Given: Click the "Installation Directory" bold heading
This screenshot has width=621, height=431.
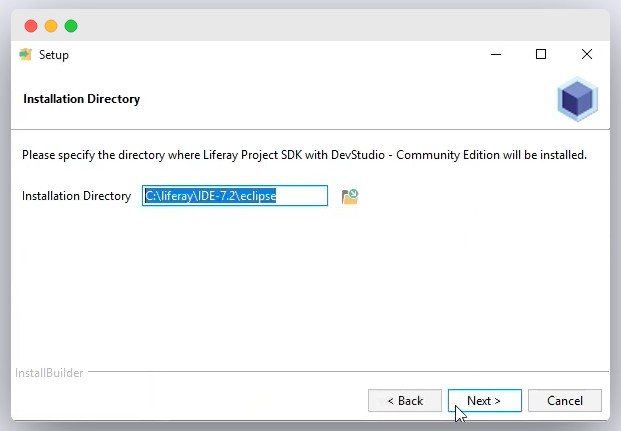Looking at the screenshot, I should [82, 99].
